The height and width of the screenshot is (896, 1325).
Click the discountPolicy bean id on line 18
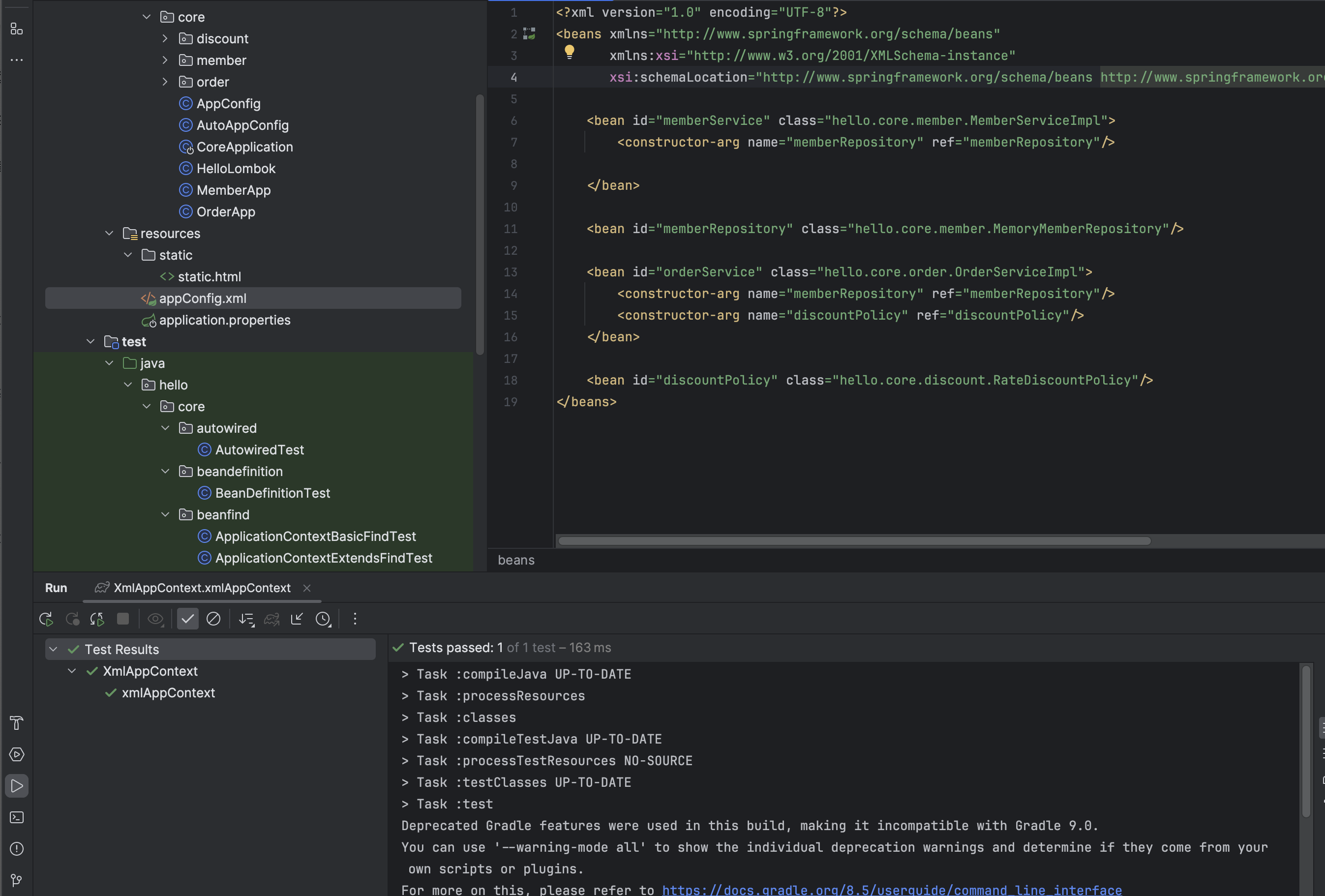click(717, 380)
